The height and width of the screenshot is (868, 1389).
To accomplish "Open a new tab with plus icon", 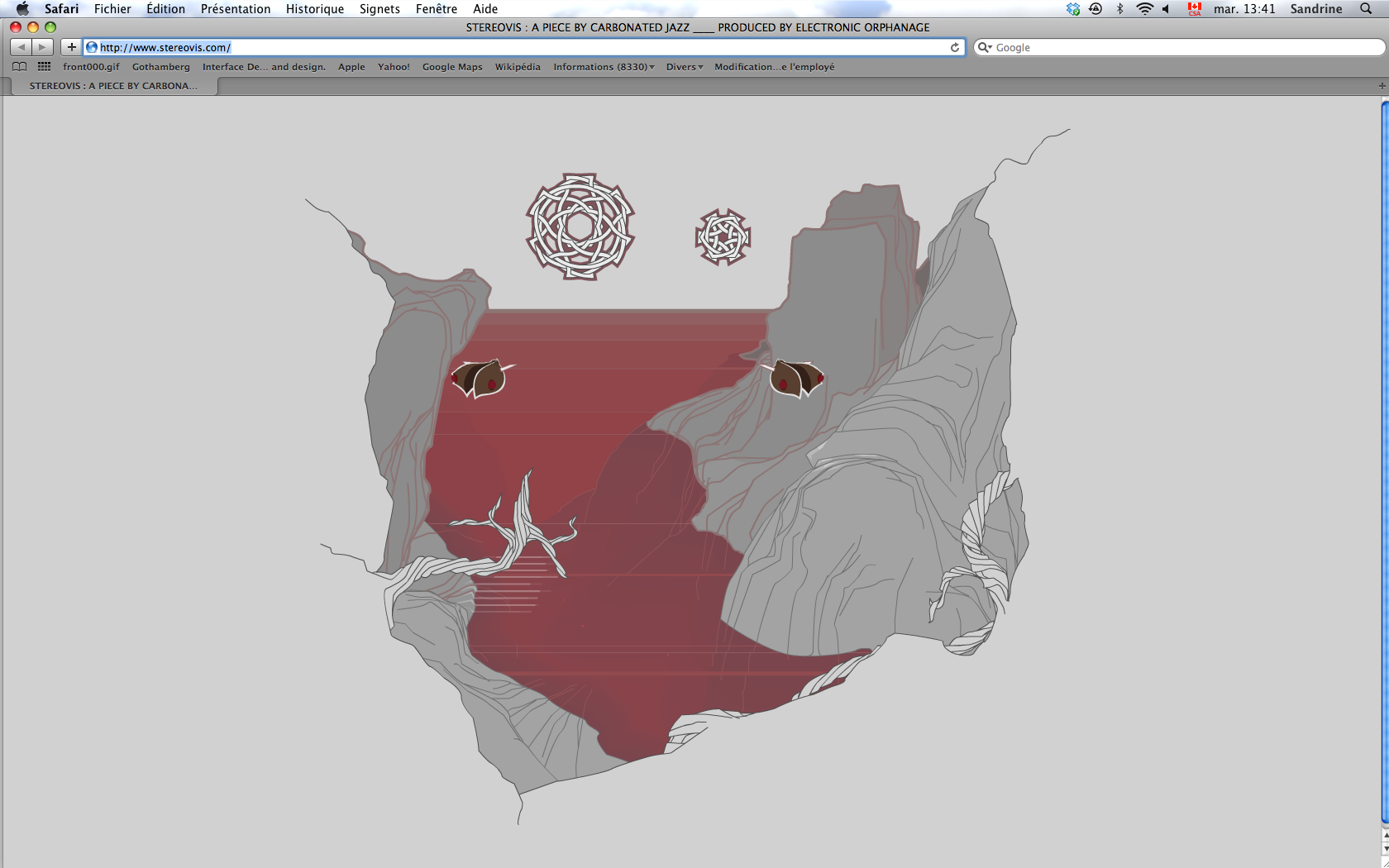I will [x=1382, y=86].
